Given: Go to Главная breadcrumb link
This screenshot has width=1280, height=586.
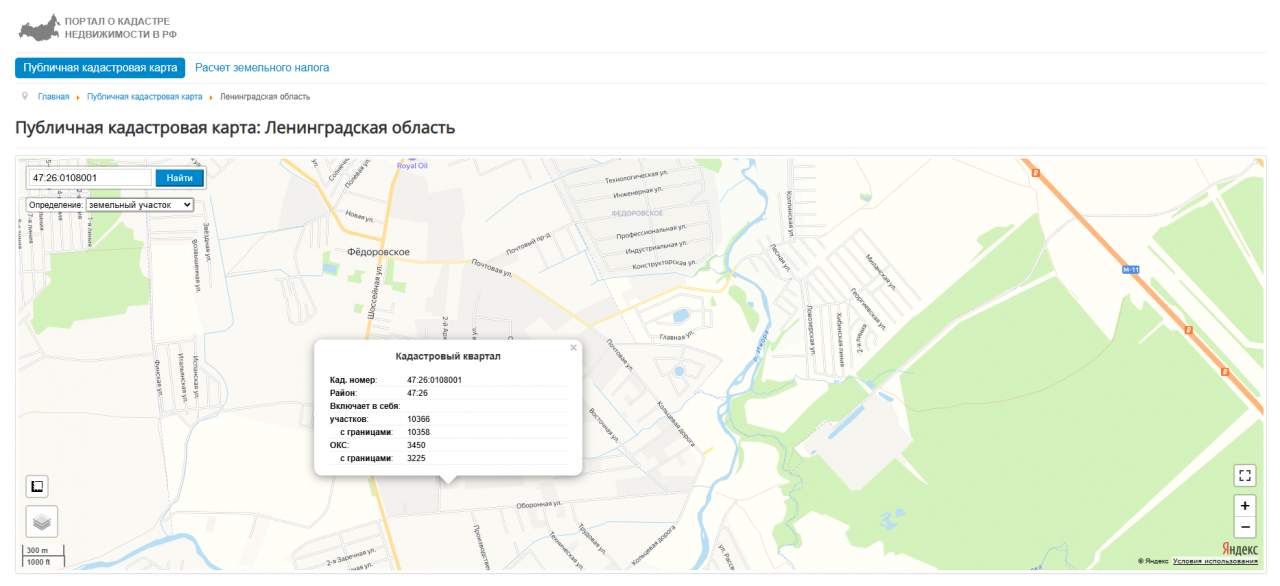Looking at the screenshot, I should point(53,97).
